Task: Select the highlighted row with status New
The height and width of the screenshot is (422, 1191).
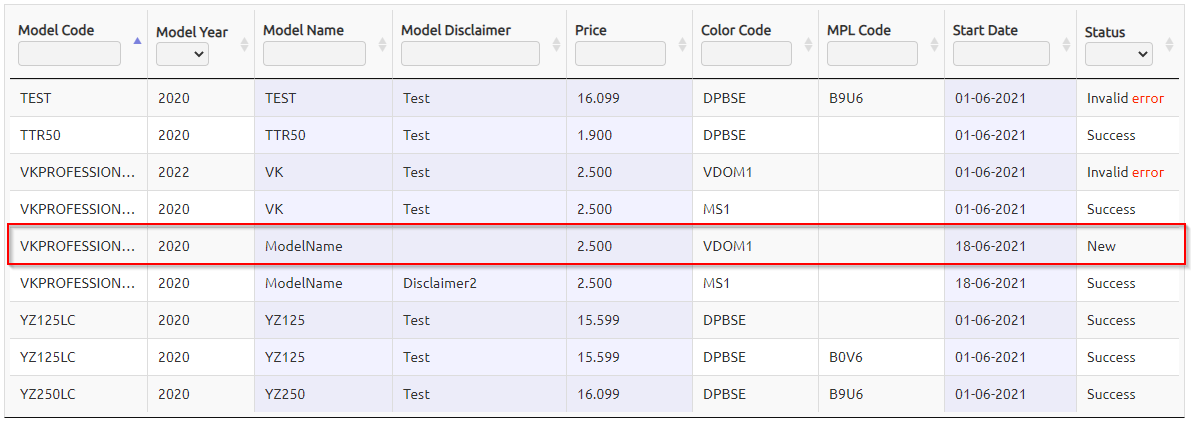Action: (x=596, y=246)
